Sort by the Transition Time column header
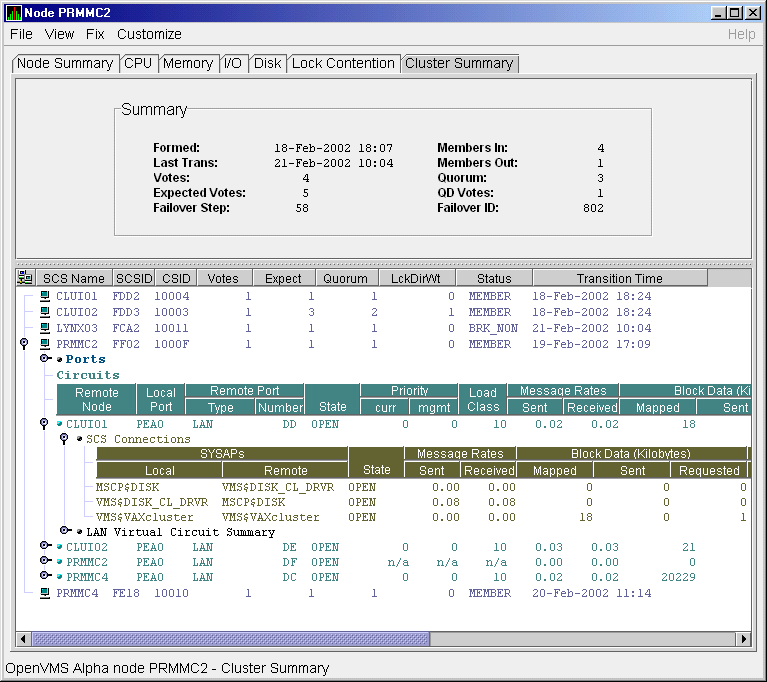This screenshot has height=682, width=767. point(619,279)
